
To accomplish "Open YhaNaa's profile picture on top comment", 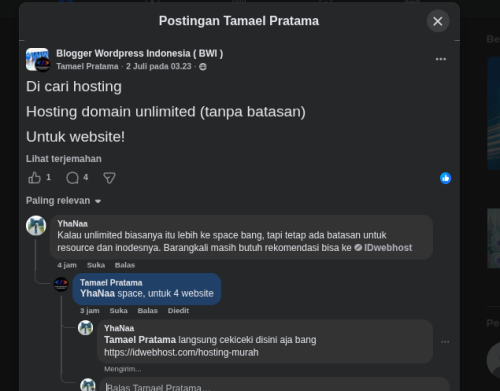I will click(x=36, y=225).
